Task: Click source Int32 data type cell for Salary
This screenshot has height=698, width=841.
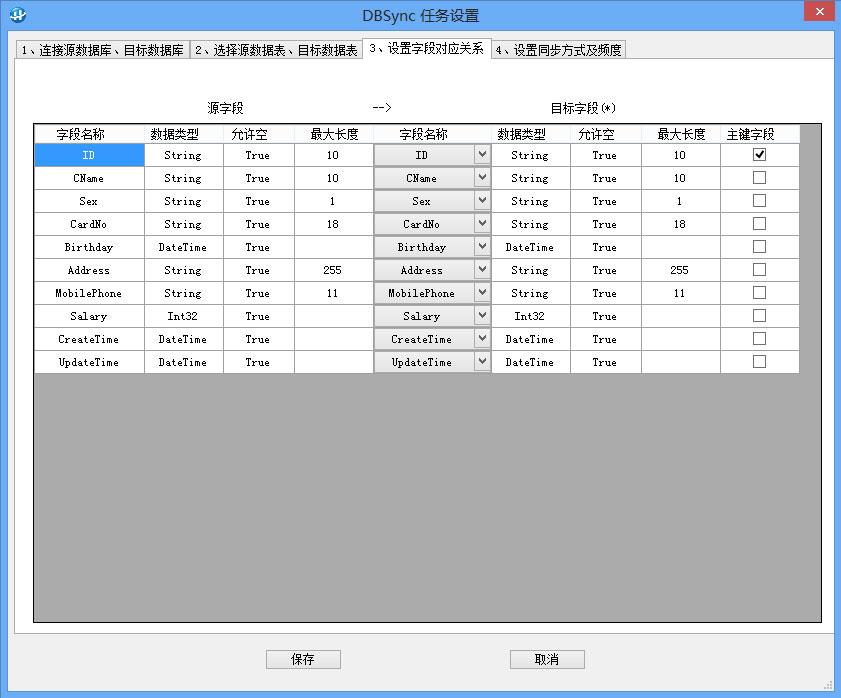Action: tap(183, 317)
